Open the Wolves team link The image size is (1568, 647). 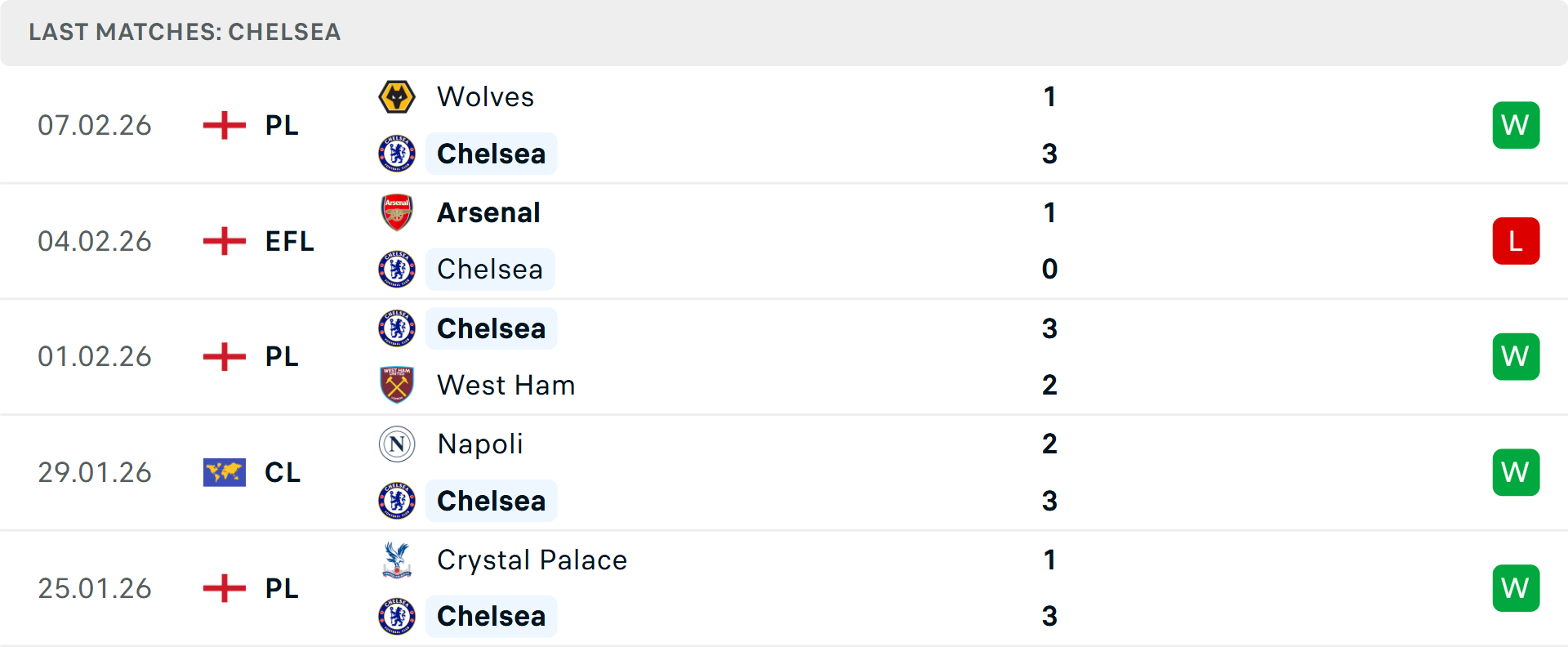485,97
